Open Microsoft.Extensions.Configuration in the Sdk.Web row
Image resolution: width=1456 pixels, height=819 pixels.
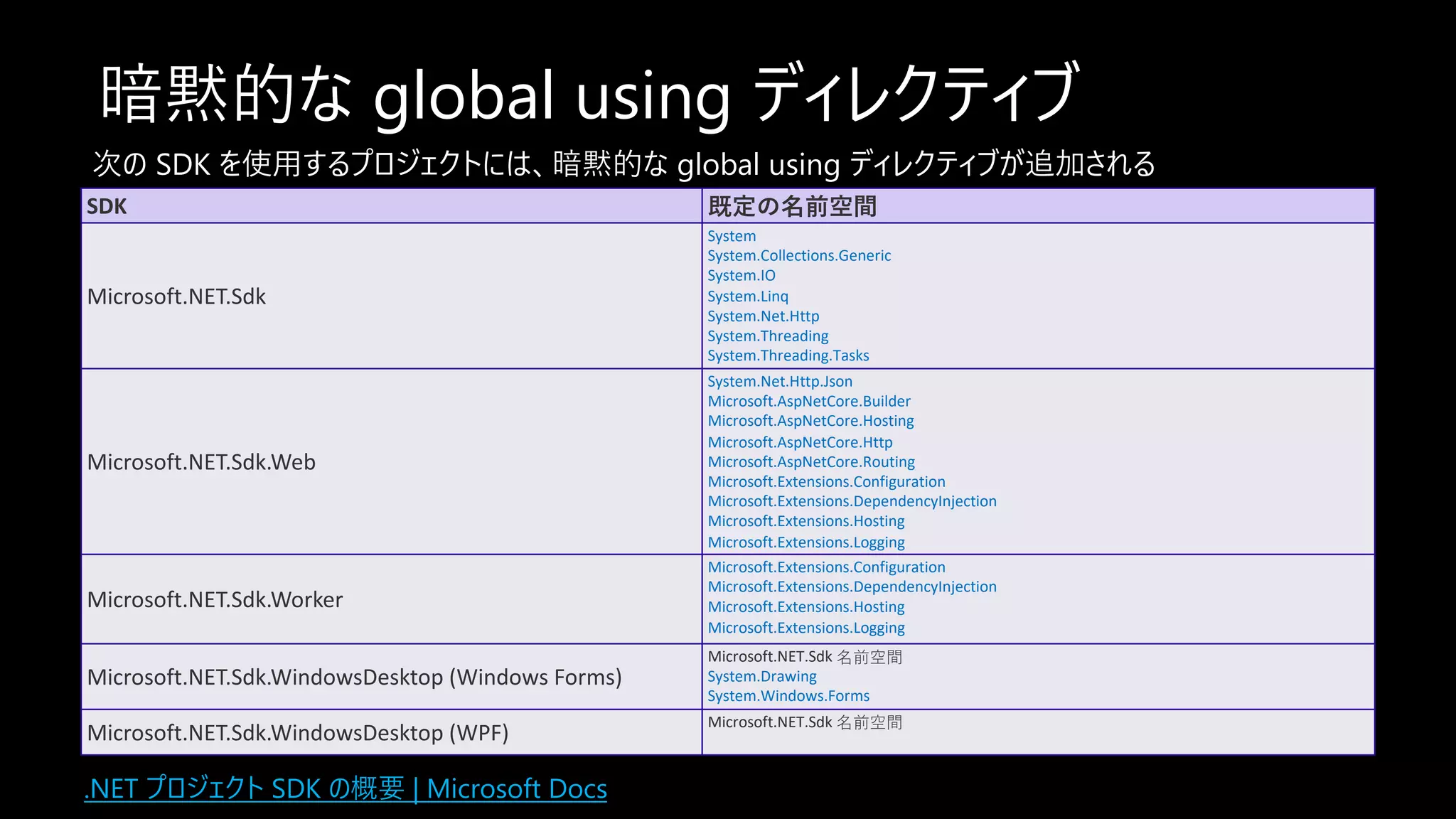(827, 482)
